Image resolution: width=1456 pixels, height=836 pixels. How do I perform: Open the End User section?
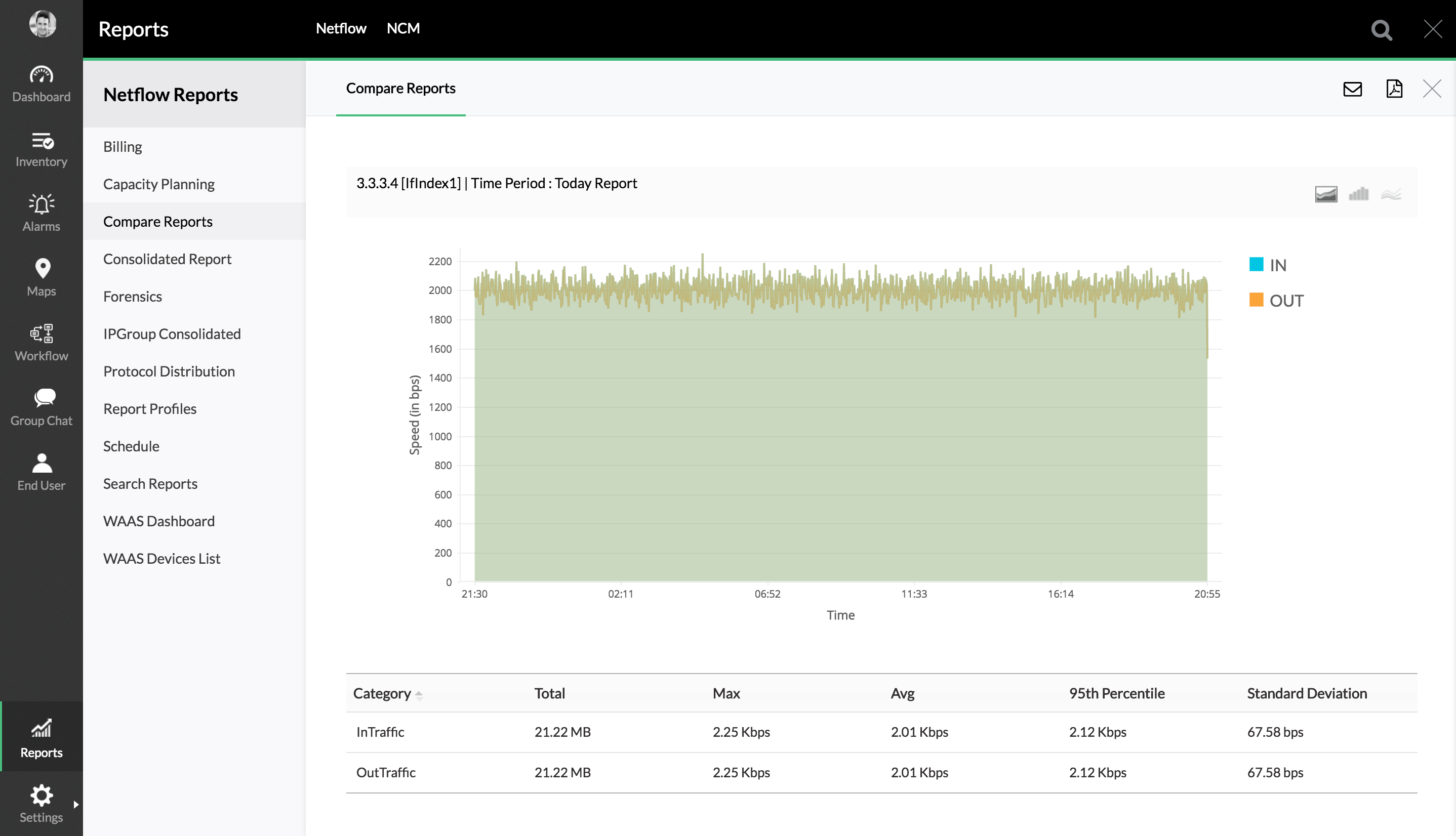(41, 471)
